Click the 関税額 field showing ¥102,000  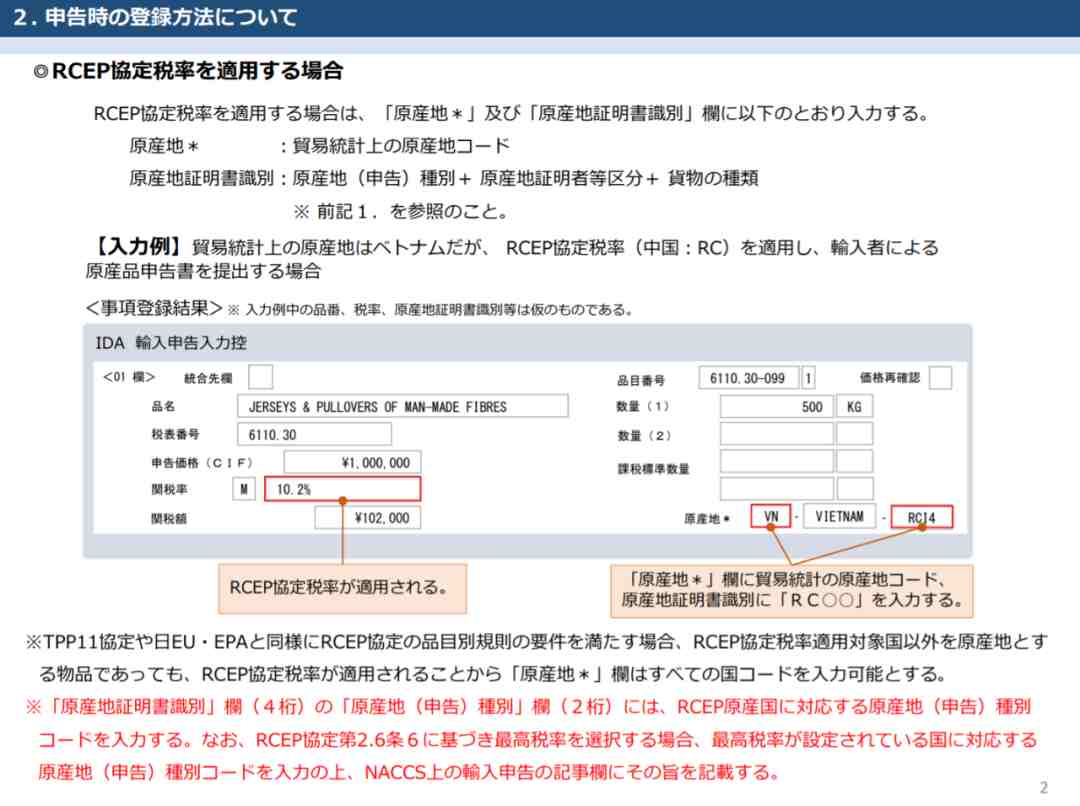pos(367,518)
